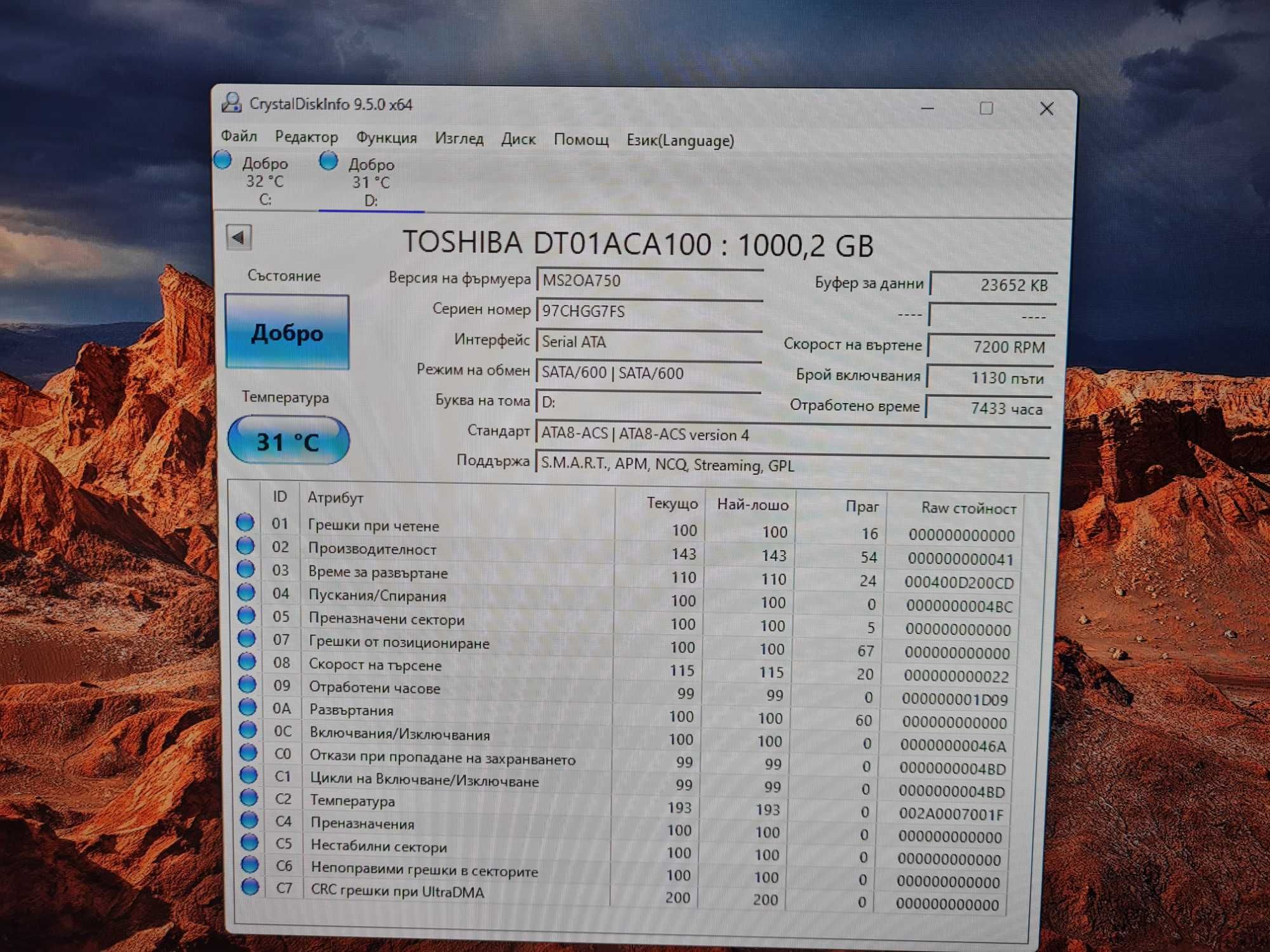This screenshot has width=1270, height=952.
Task: Click raw value 000400D200CD
Action: point(959,583)
